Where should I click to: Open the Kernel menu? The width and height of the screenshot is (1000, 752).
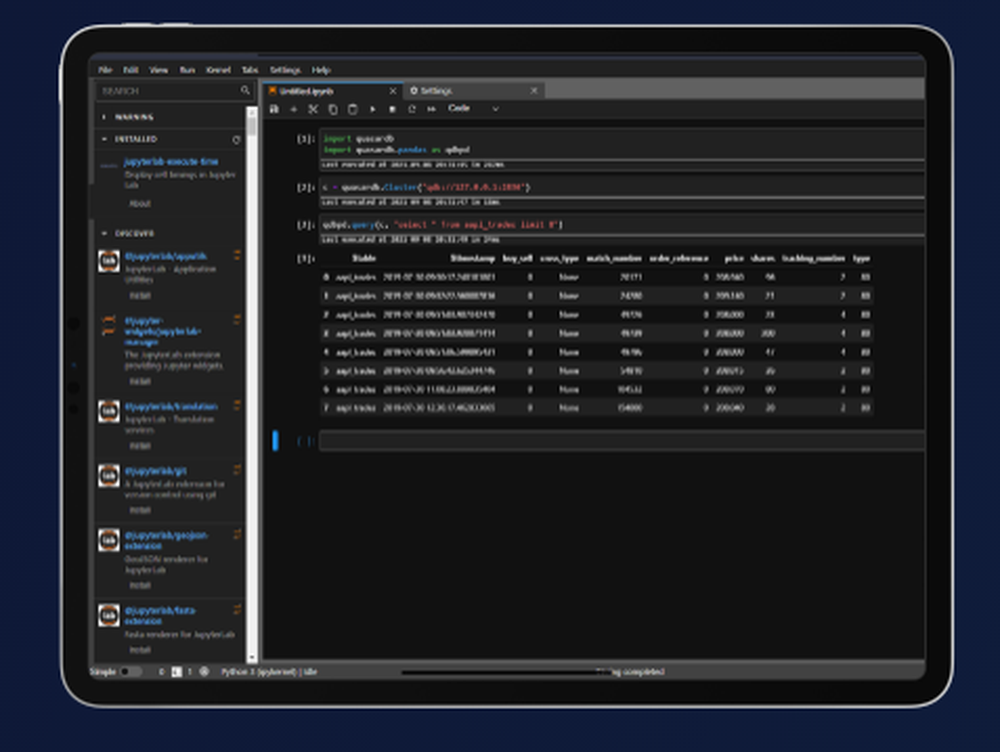point(221,70)
